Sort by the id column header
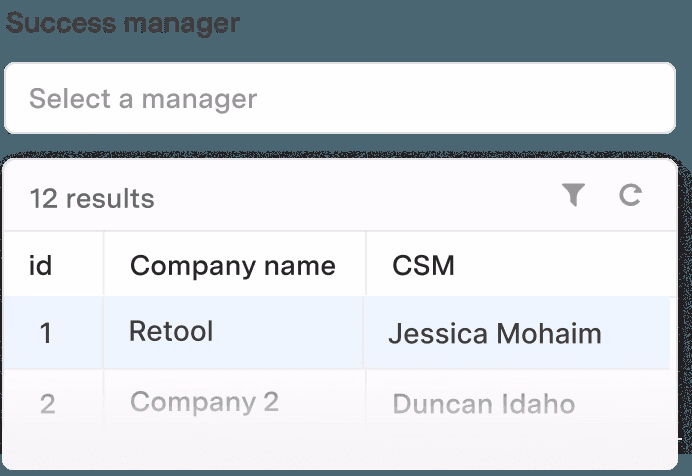Screen dimensions: 692x476 tap(41, 265)
